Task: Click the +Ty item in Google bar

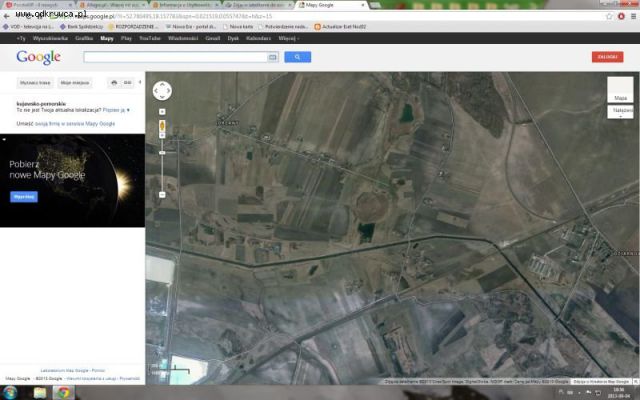Action: pyautogui.click(x=21, y=38)
